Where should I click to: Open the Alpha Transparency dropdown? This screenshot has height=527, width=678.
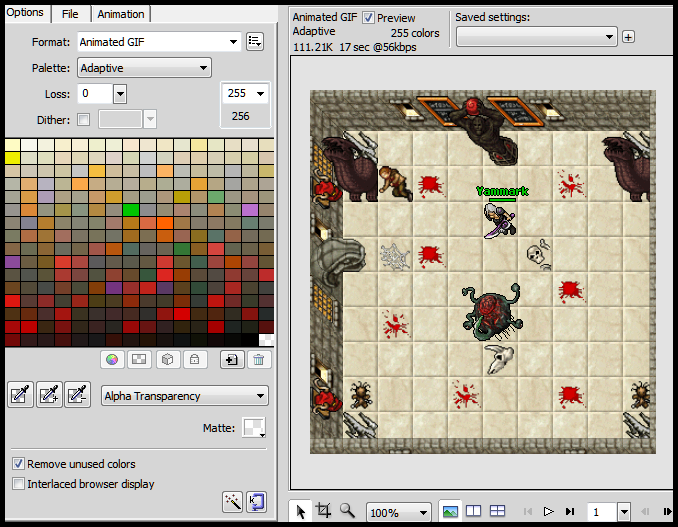[x=185, y=396]
